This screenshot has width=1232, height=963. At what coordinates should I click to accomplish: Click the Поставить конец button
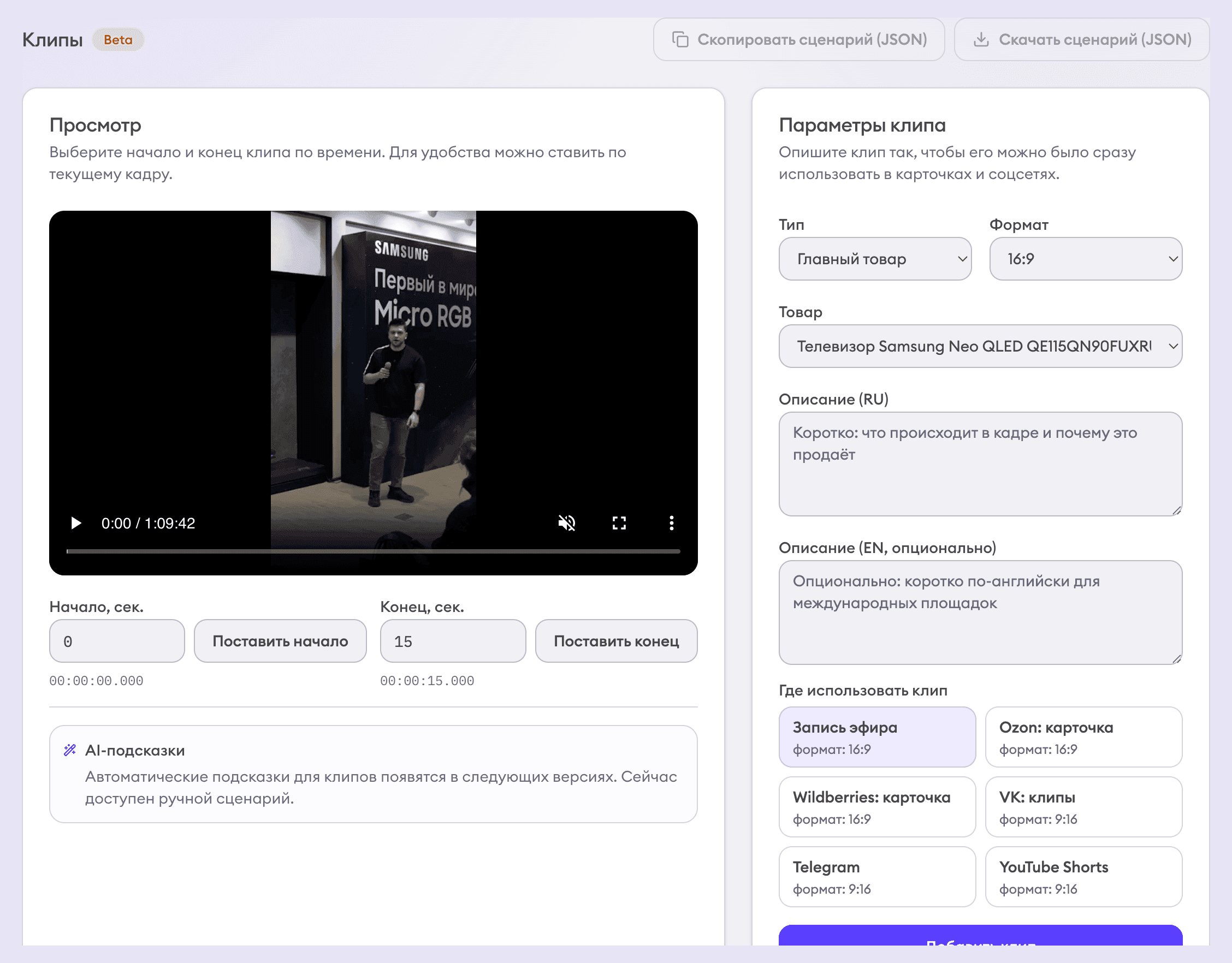[617, 641]
